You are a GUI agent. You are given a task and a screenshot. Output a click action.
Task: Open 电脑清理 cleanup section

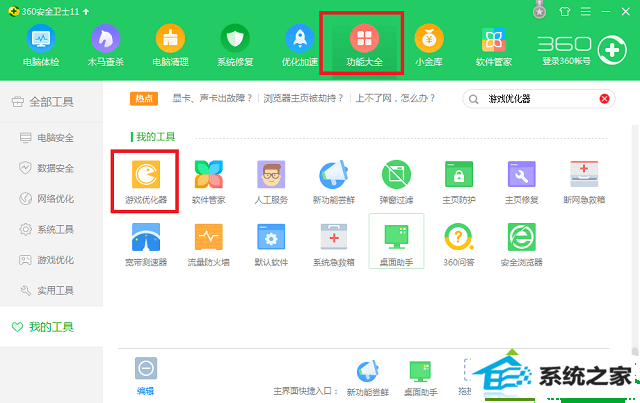point(170,45)
